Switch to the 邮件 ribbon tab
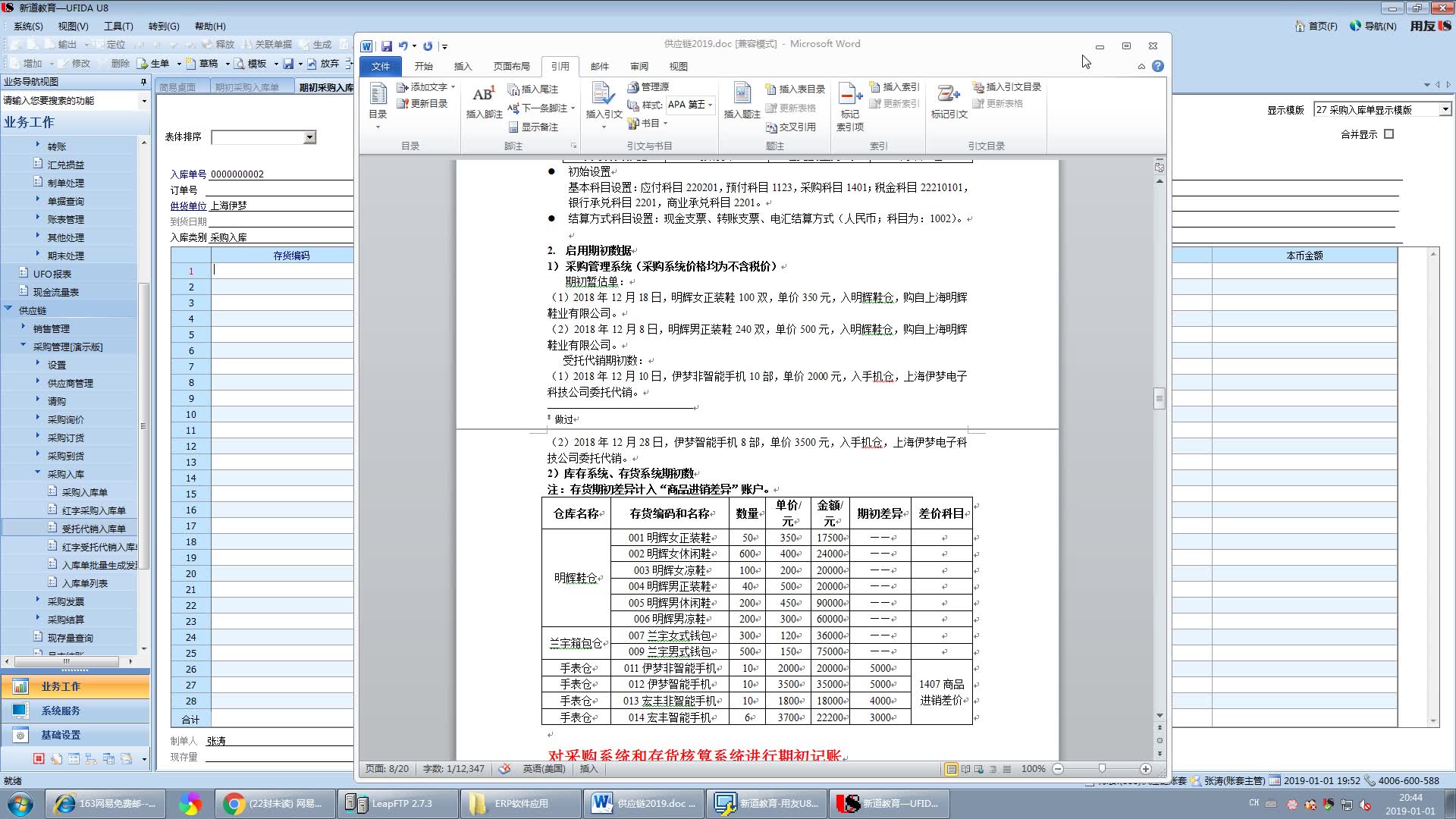 (x=600, y=66)
